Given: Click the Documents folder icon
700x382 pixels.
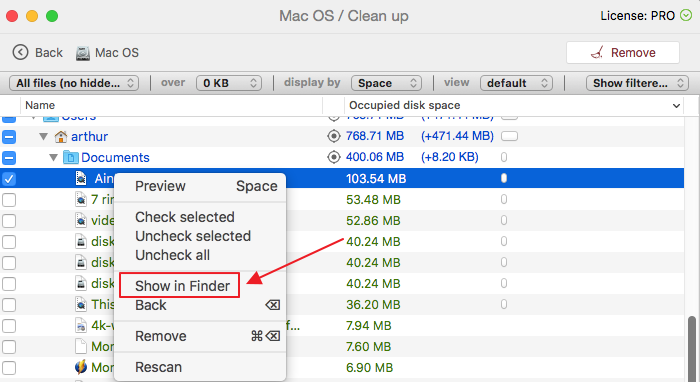Looking at the screenshot, I should [x=71, y=157].
